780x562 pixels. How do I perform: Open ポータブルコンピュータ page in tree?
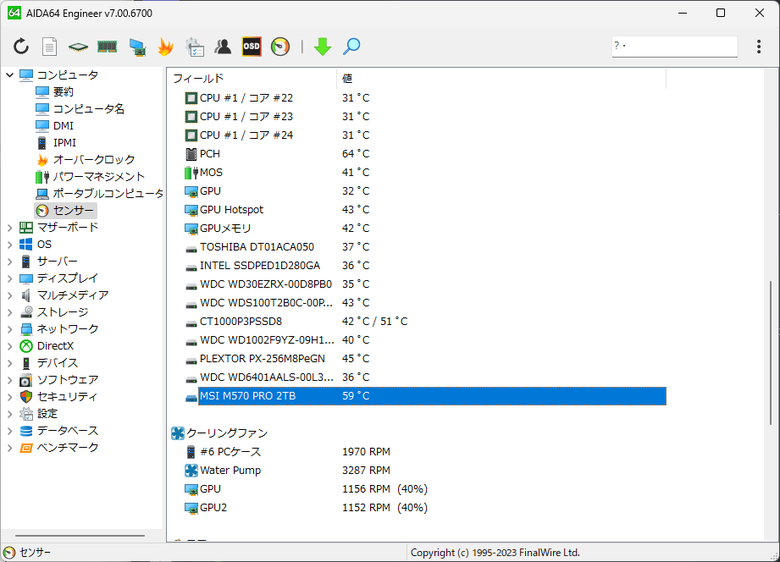click(x=108, y=193)
